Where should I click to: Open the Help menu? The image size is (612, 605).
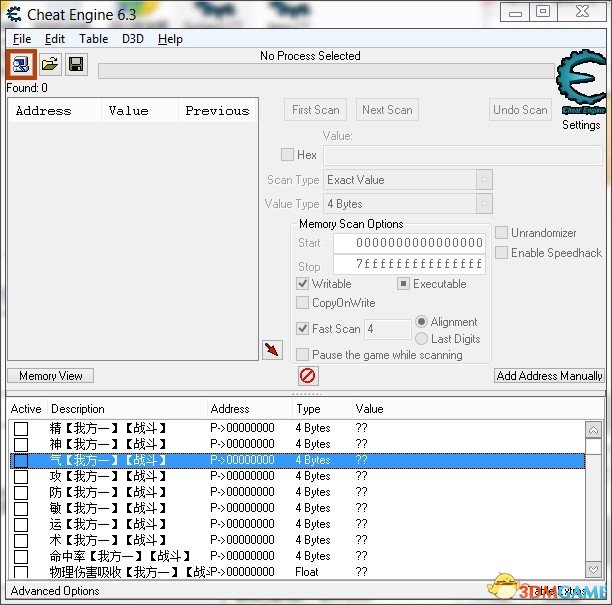click(x=170, y=39)
